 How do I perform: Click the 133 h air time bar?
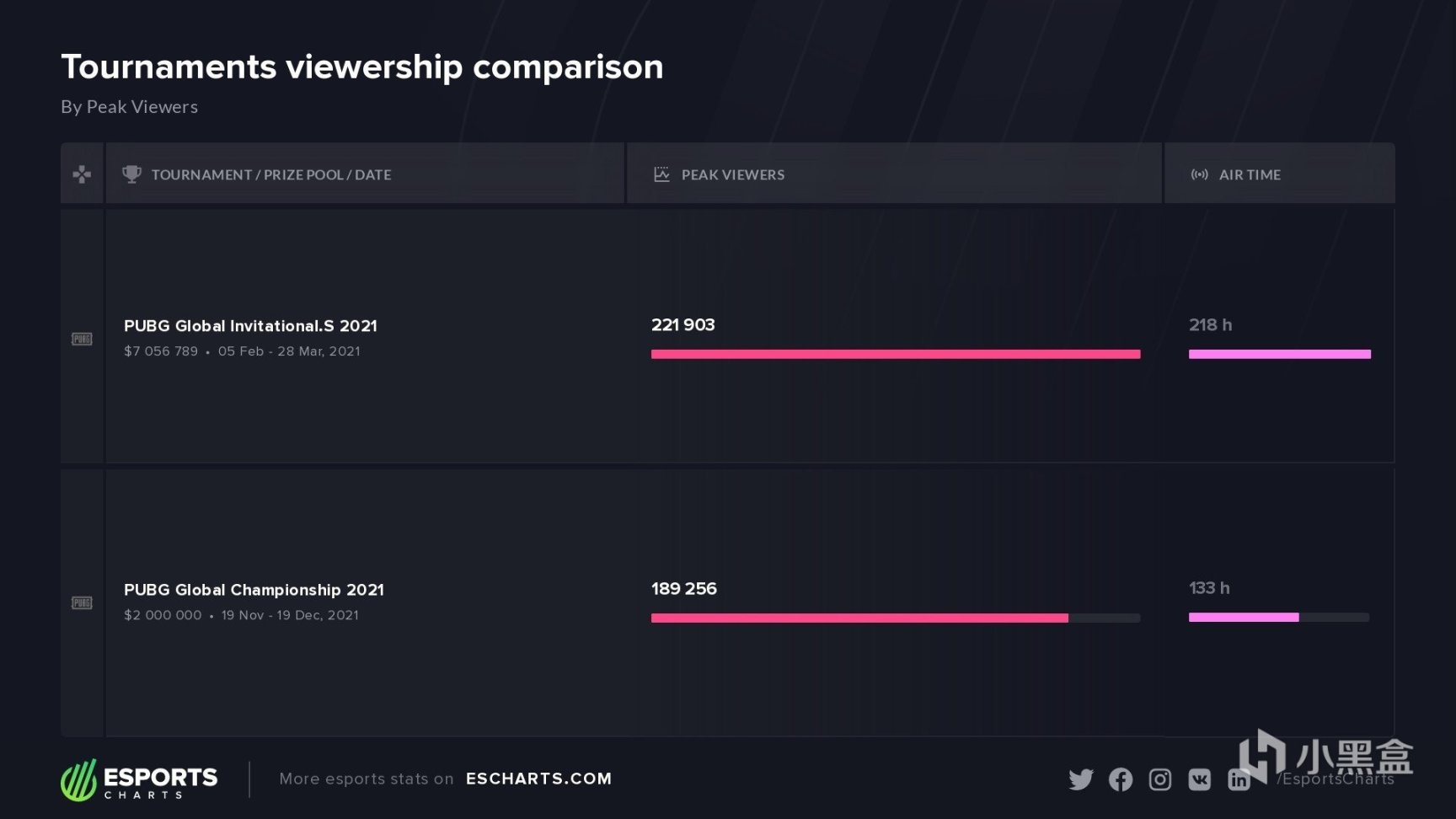(1244, 618)
